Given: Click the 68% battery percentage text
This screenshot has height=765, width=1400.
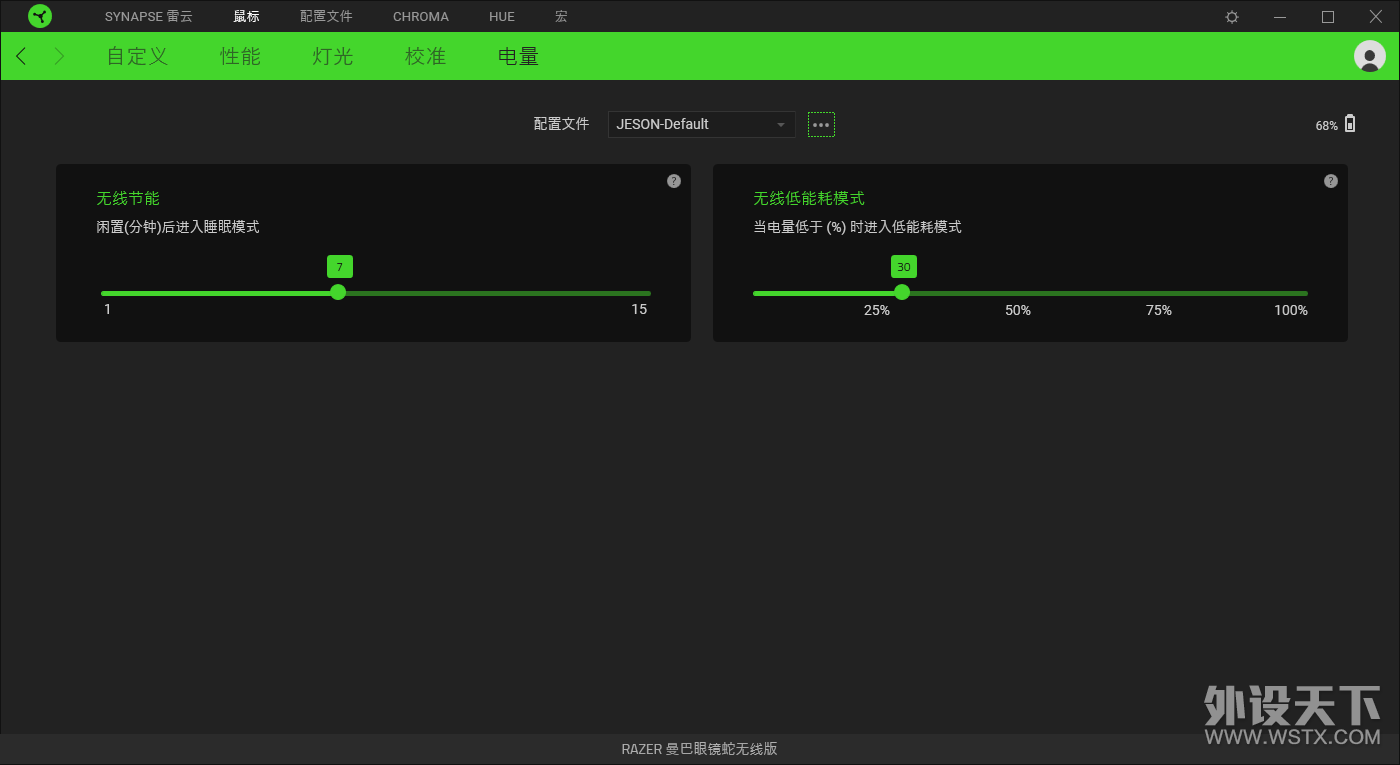Looking at the screenshot, I should [x=1327, y=126].
